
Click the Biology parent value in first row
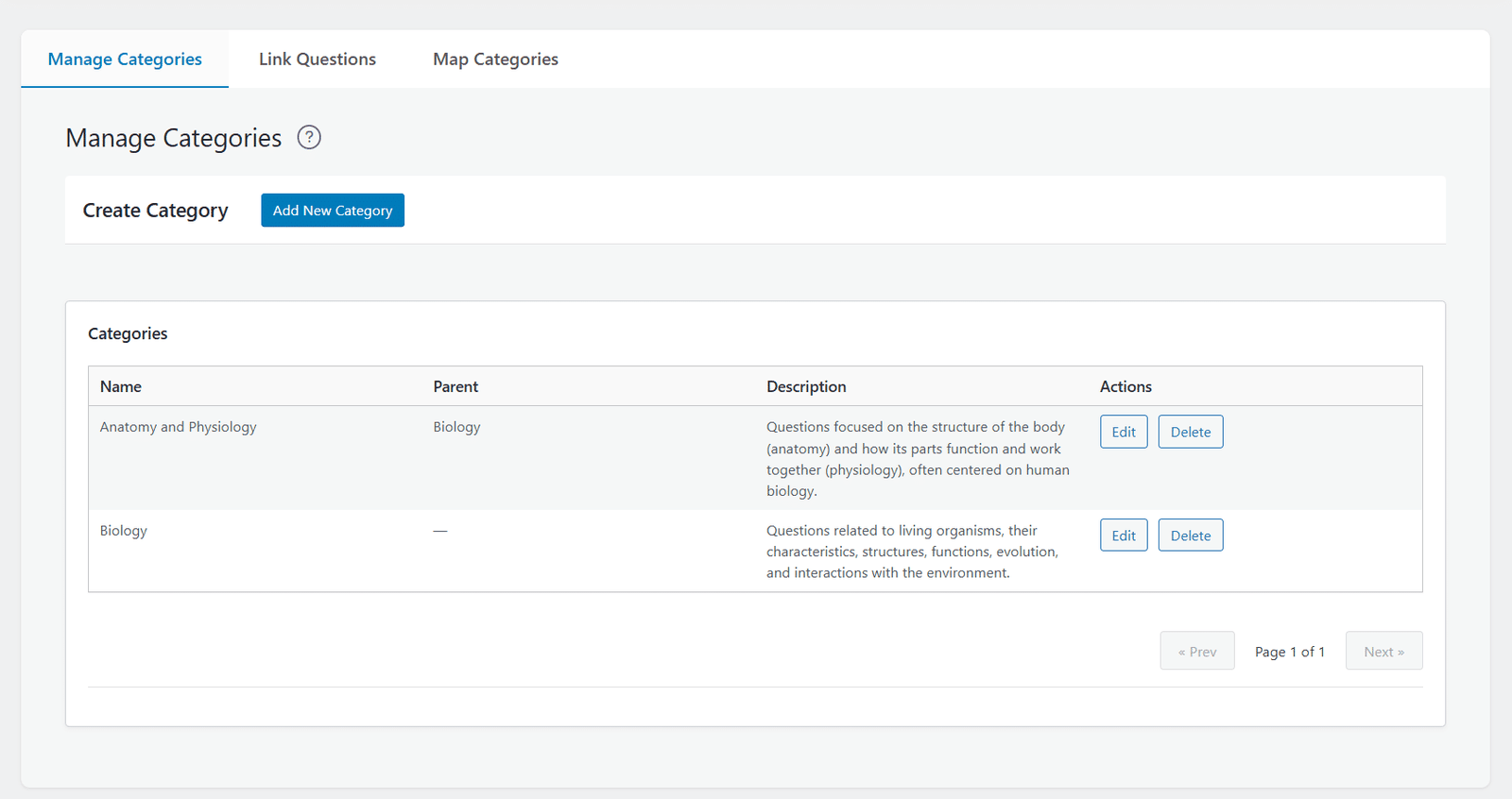[456, 427]
